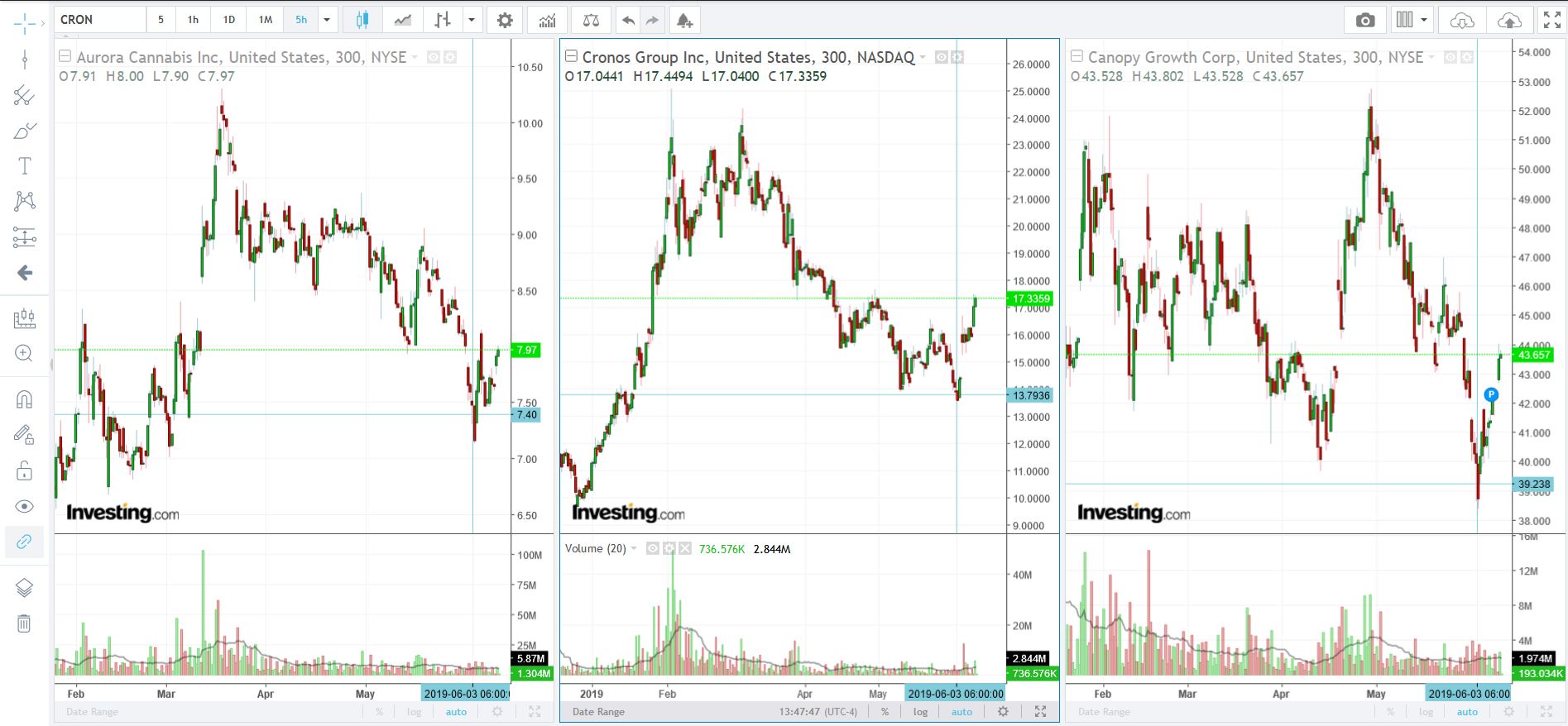
Task: Collapse Cronos Group legend box
Action: 570,56
